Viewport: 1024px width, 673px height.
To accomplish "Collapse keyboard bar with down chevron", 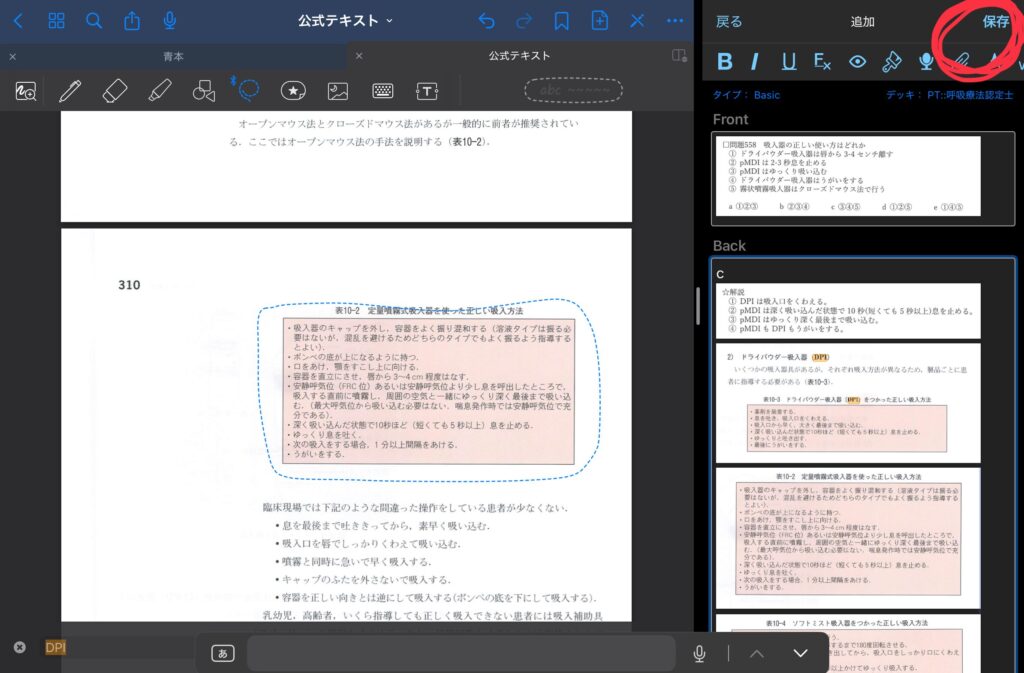I will tap(800, 653).
